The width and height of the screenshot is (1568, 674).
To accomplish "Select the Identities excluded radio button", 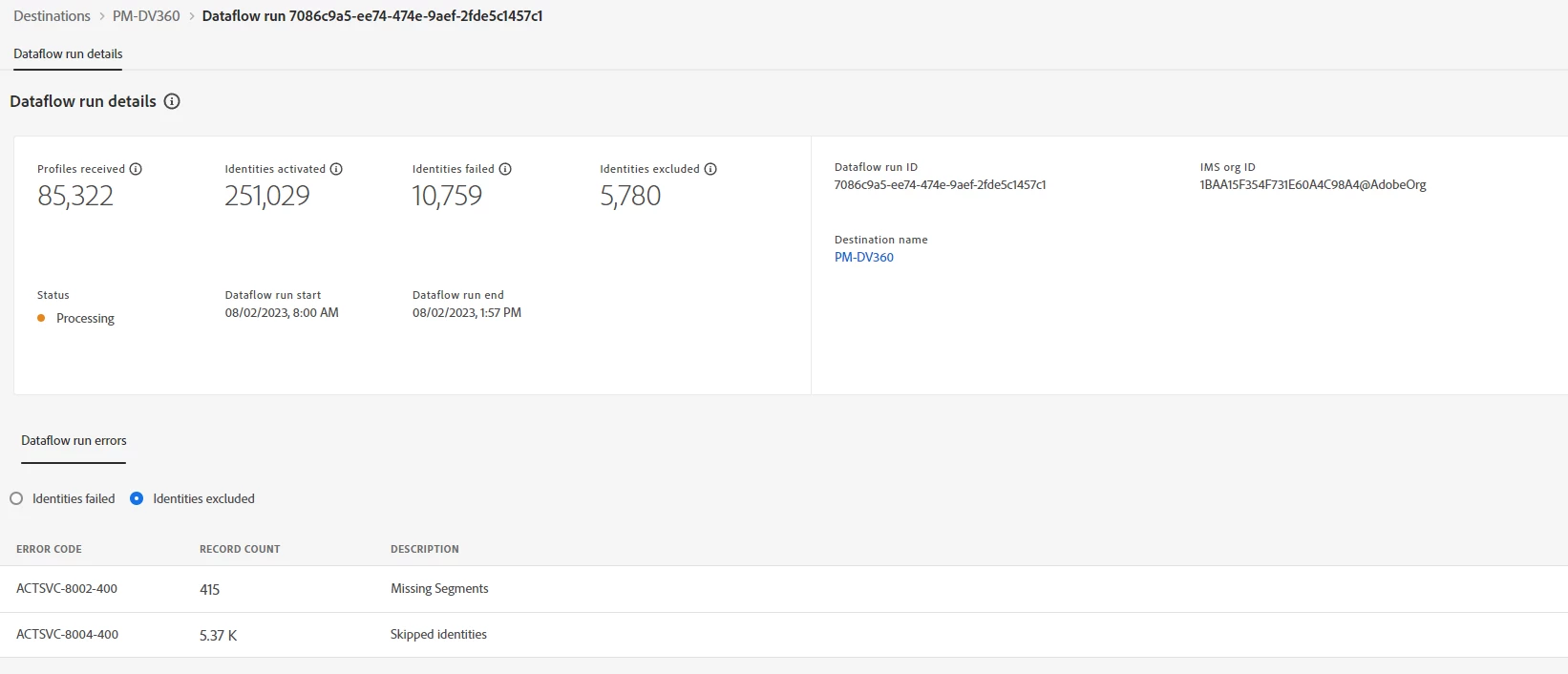I will (137, 498).
